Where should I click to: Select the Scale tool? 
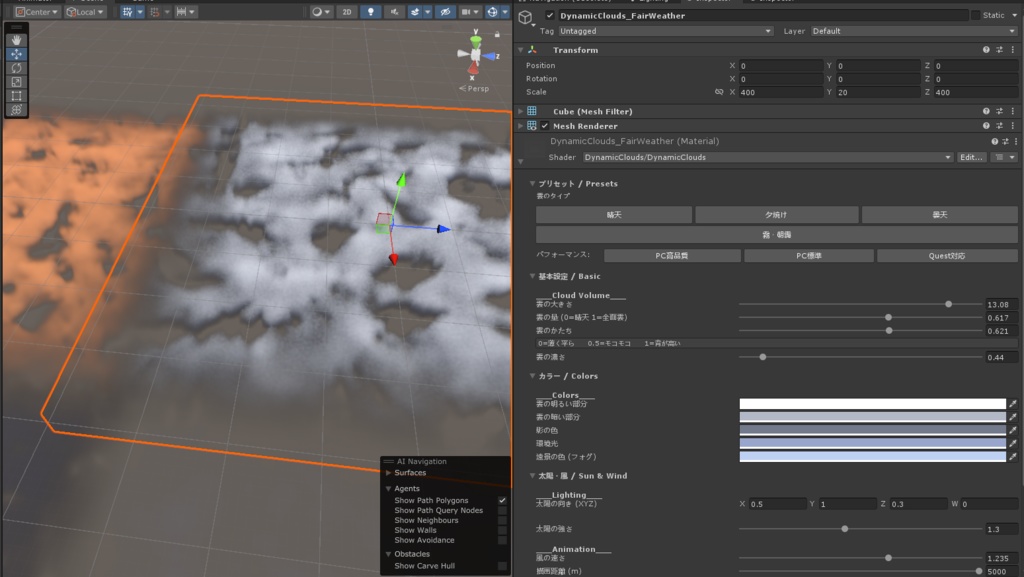(x=16, y=82)
